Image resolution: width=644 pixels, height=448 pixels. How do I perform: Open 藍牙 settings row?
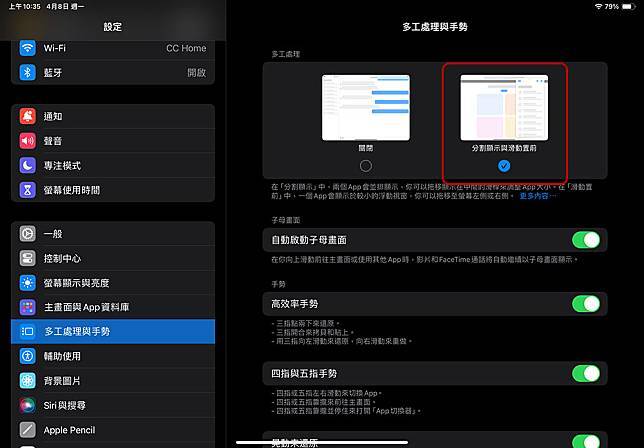tap(113, 73)
